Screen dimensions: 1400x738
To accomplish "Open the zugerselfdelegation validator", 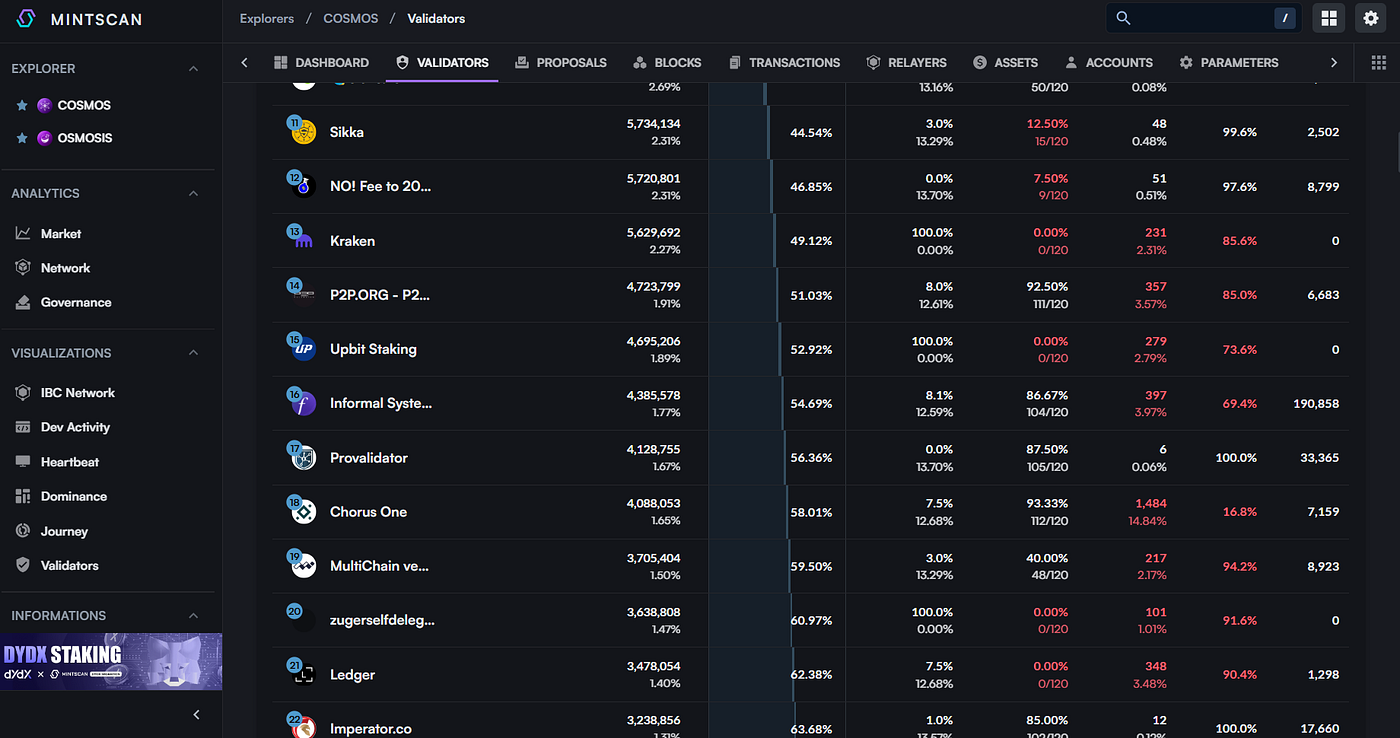I will click(382, 620).
